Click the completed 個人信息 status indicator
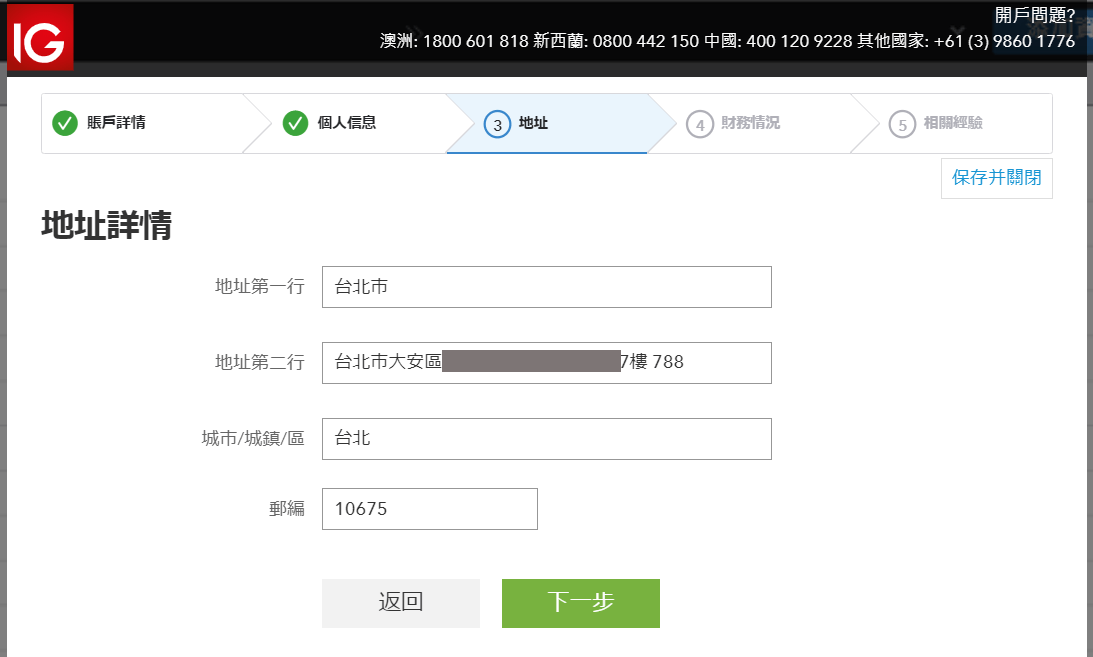Viewport: 1093px width, 657px height. tap(294, 123)
